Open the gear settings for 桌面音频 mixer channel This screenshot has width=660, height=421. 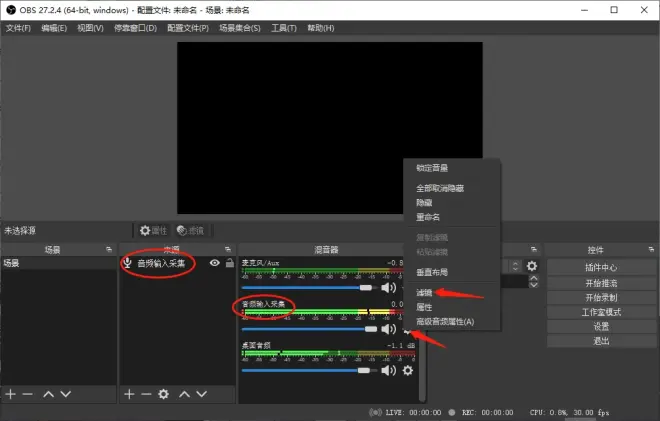[x=408, y=370]
